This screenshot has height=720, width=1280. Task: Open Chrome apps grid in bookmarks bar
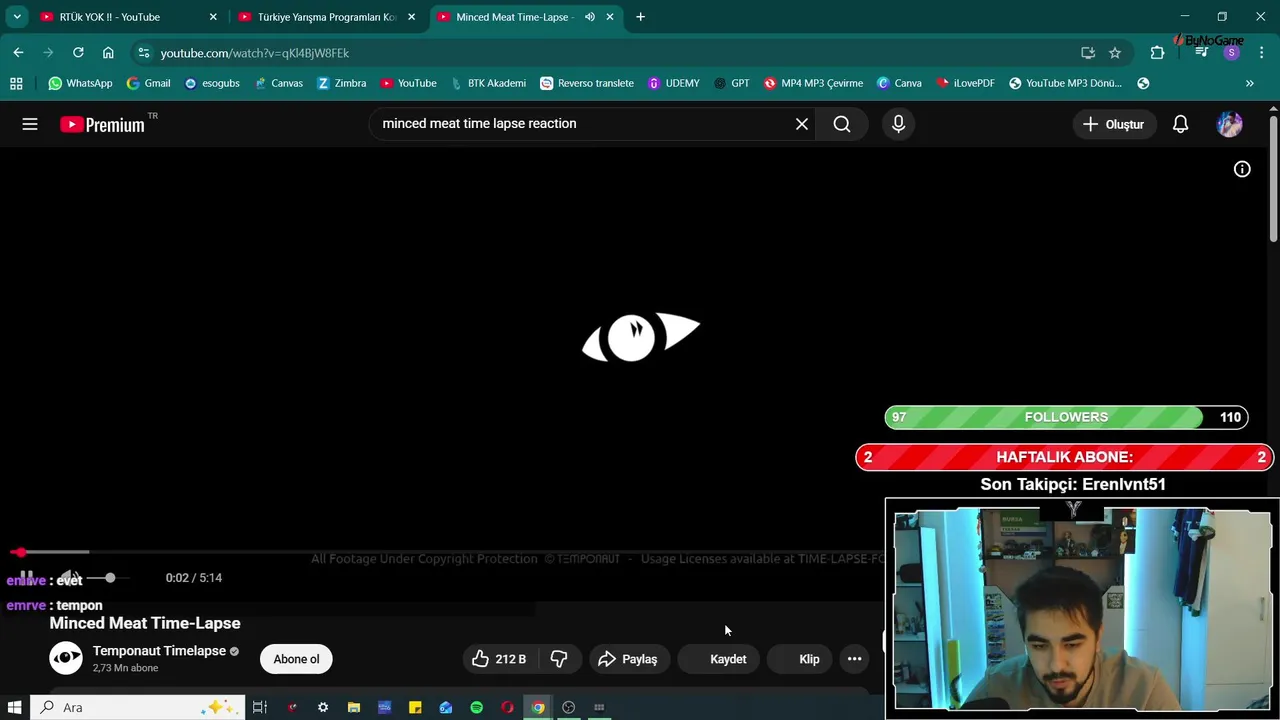16,83
